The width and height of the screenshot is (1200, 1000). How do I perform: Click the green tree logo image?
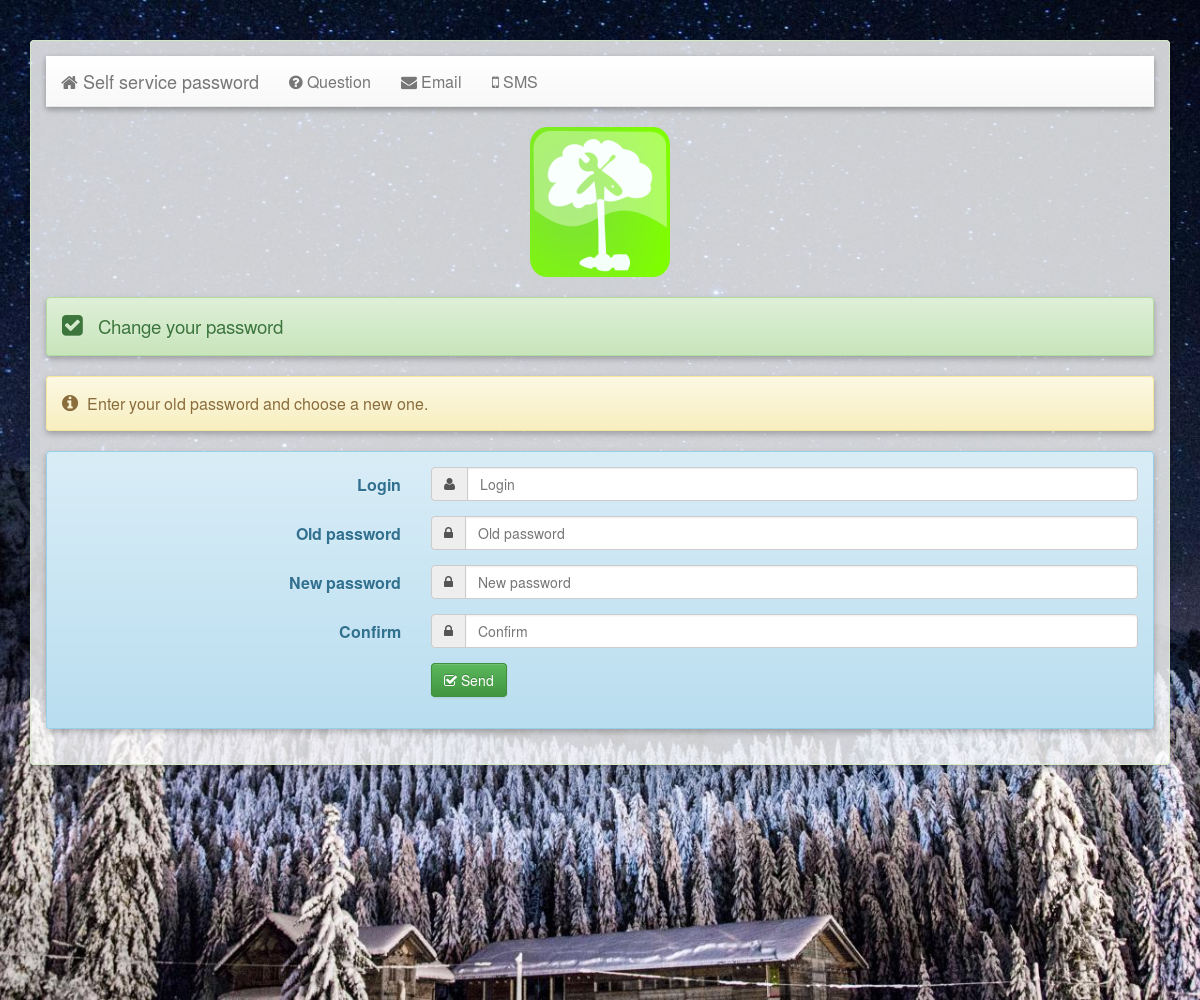click(x=600, y=202)
